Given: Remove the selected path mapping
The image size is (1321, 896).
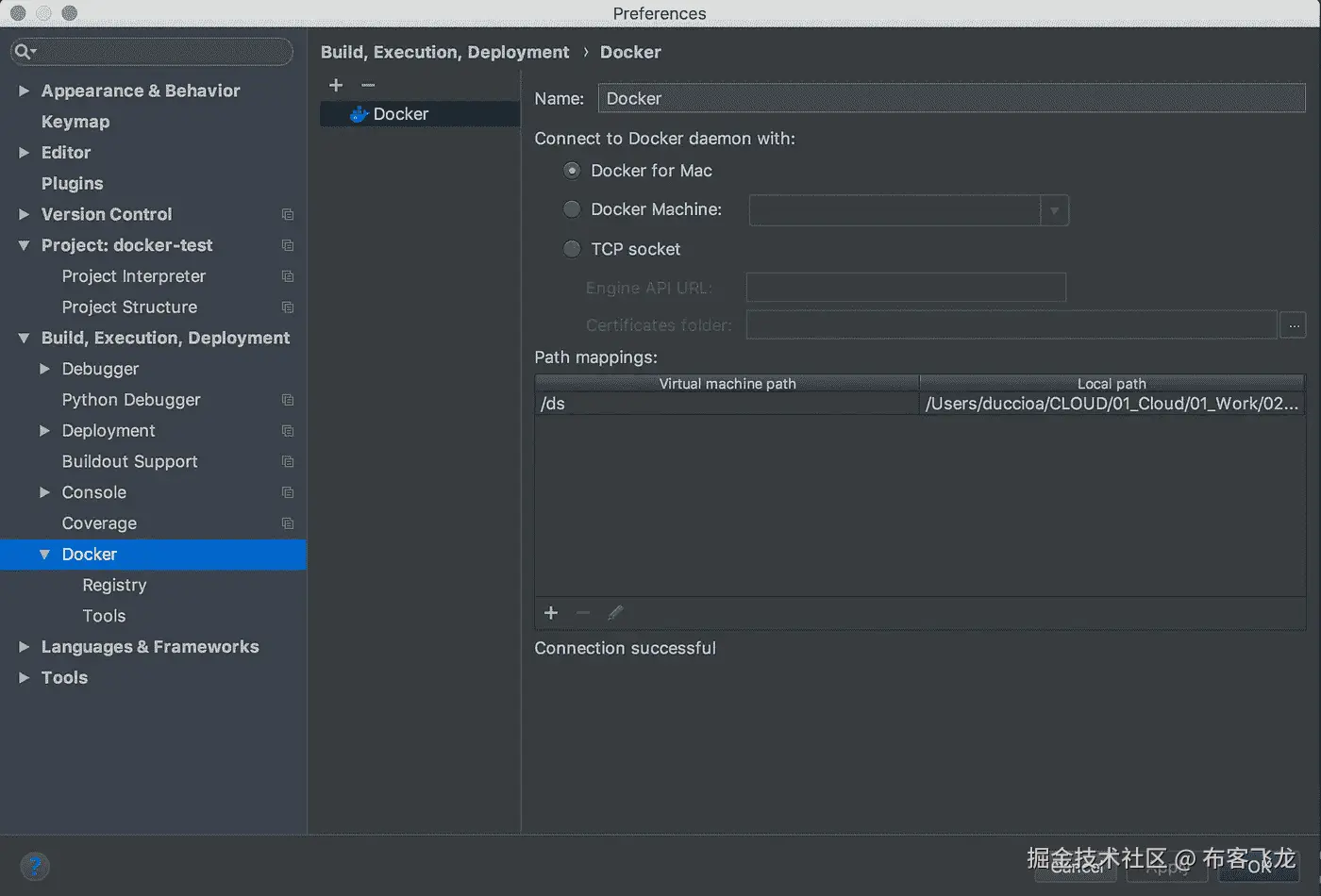Looking at the screenshot, I should [583, 613].
